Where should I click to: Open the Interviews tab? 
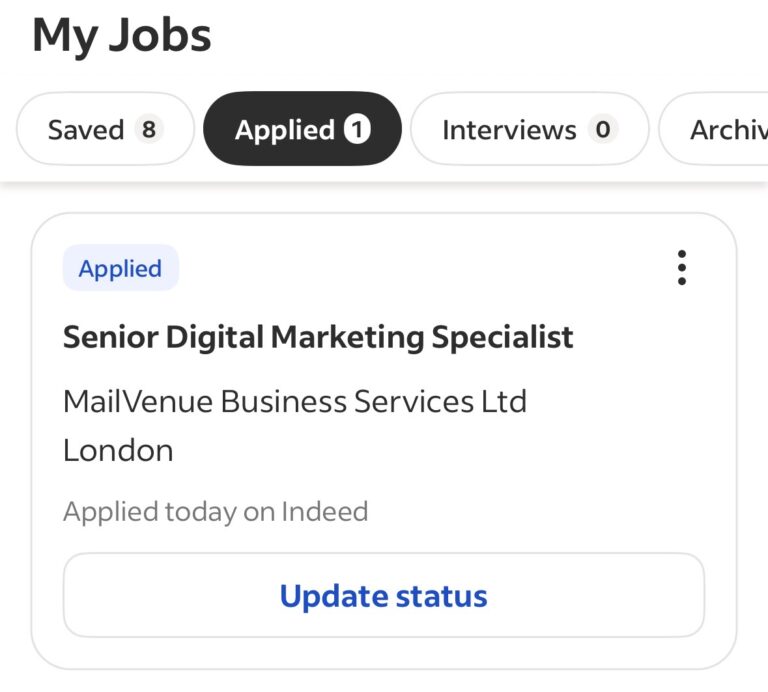(529, 130)
